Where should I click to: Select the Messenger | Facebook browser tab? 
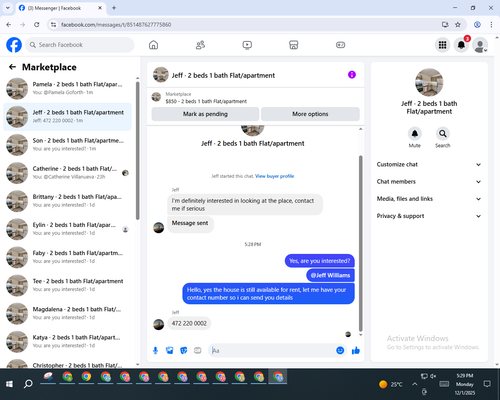[x=59, y=8]
